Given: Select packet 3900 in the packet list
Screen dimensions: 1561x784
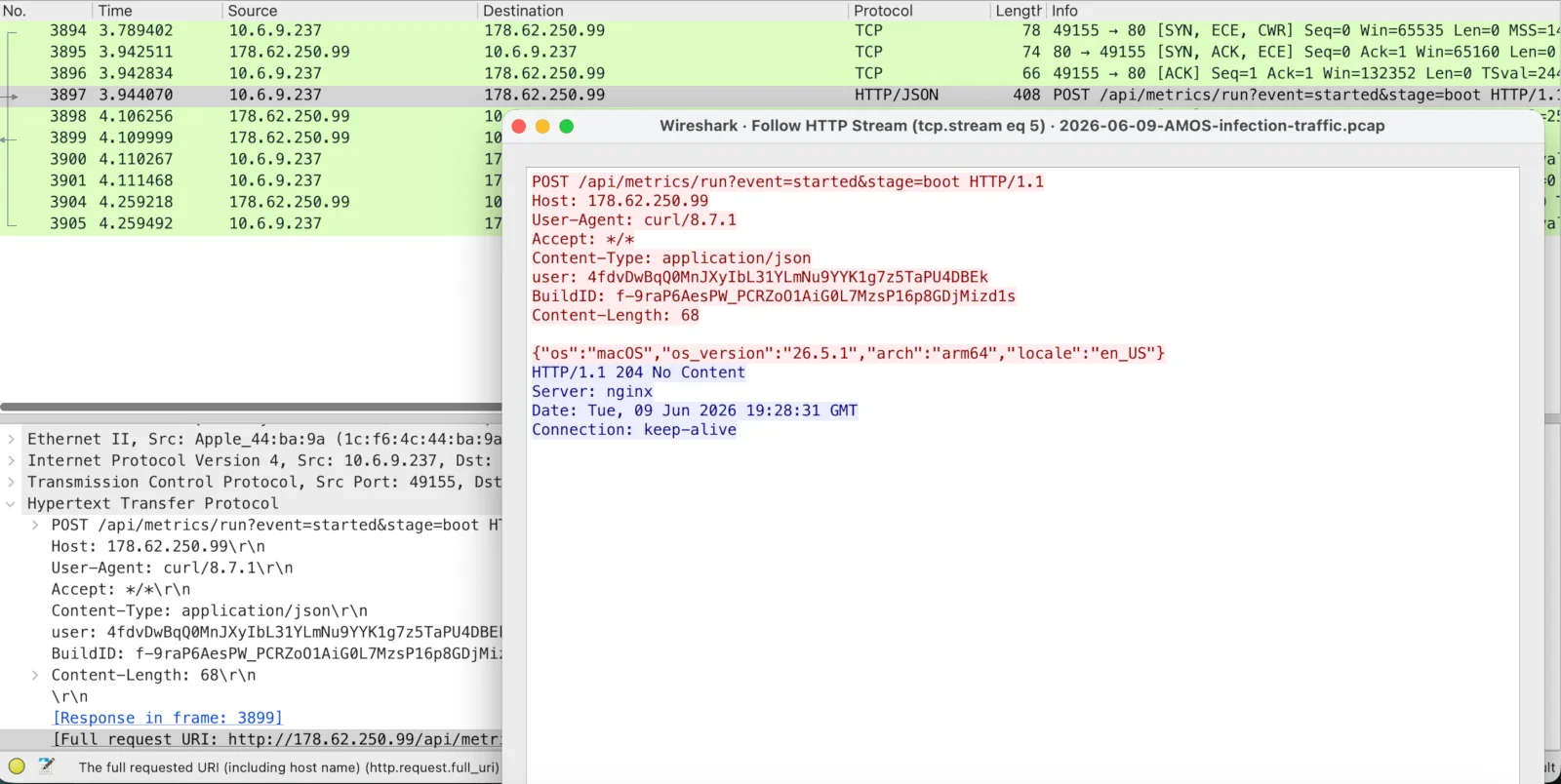Looking at the screenshot, I should click(251, 159).
